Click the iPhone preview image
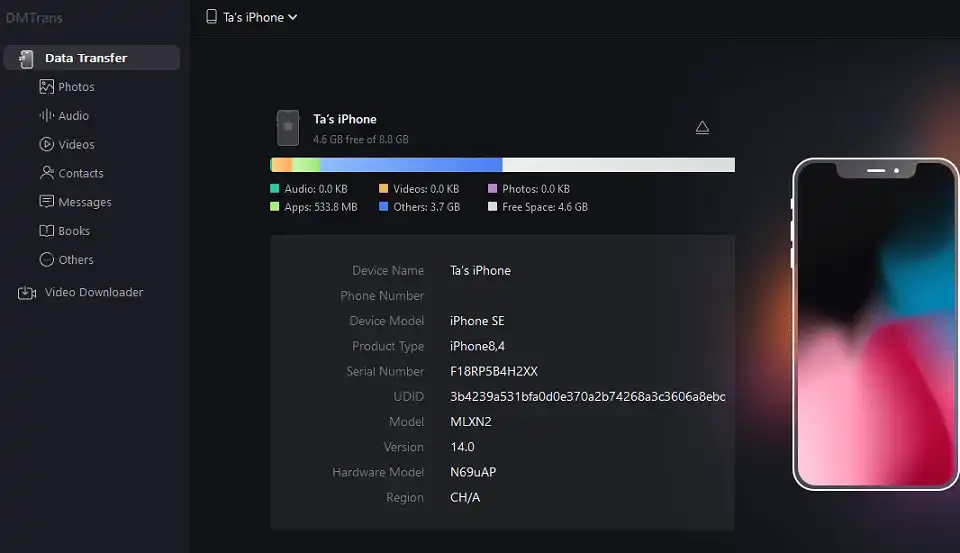 pos(875,325)
